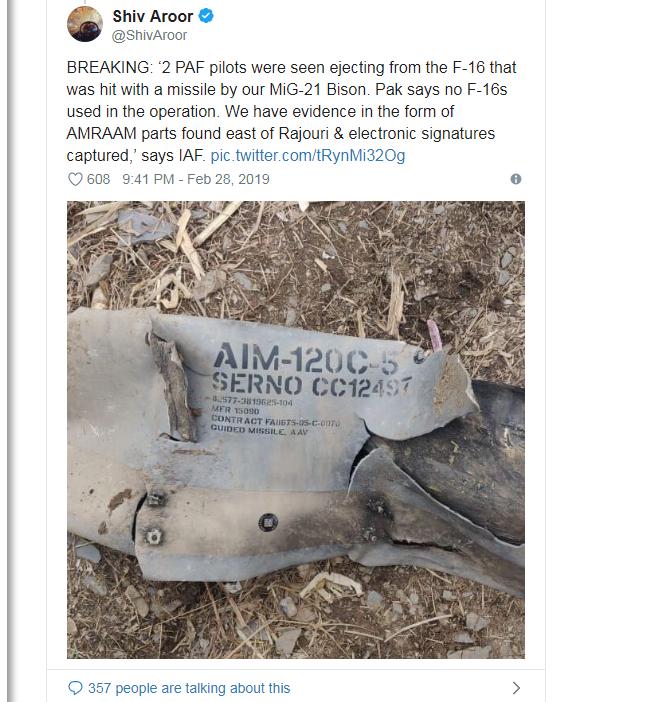Click the CONTRACT line stenciled on the debris
This screenshot has height=702, width=662.
[275, 420]
